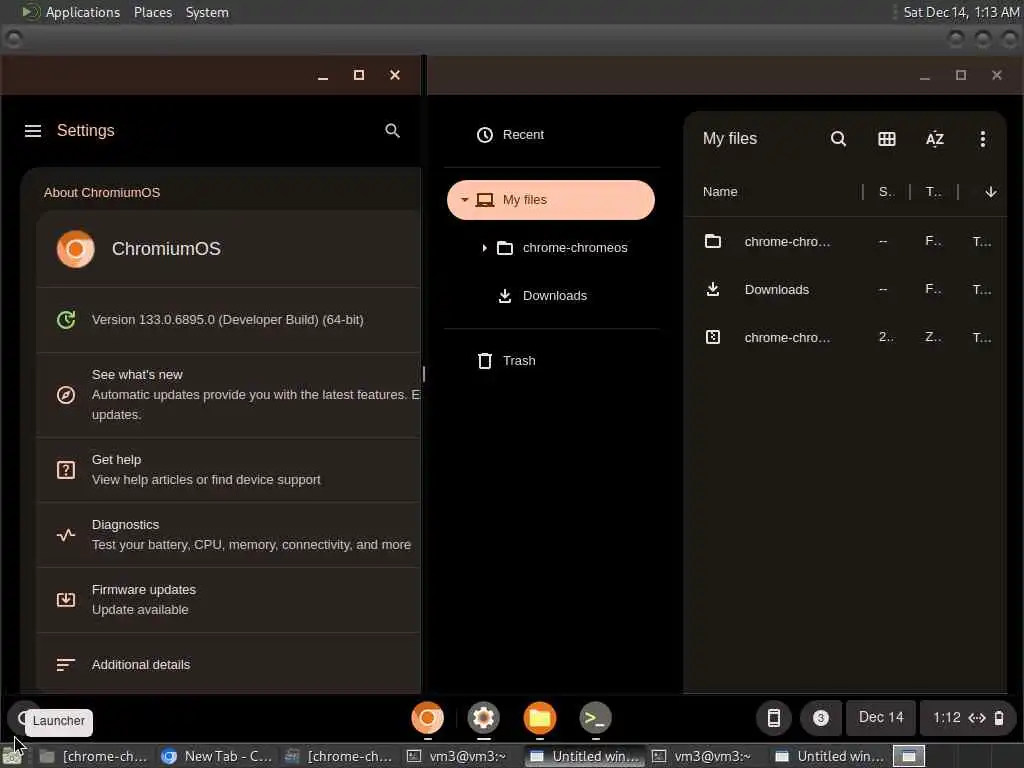Open Trash in the Files sidebar

(x=551, y=360)
